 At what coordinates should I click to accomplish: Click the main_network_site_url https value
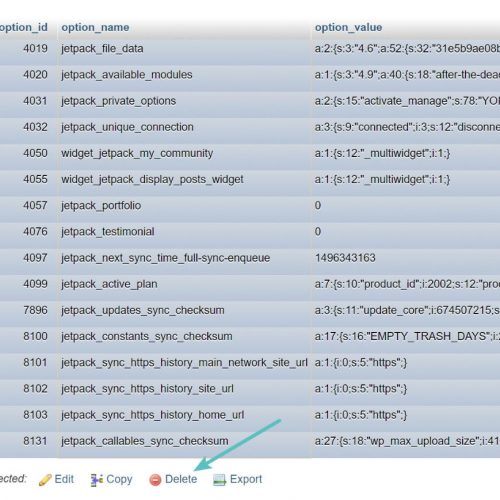361,363
